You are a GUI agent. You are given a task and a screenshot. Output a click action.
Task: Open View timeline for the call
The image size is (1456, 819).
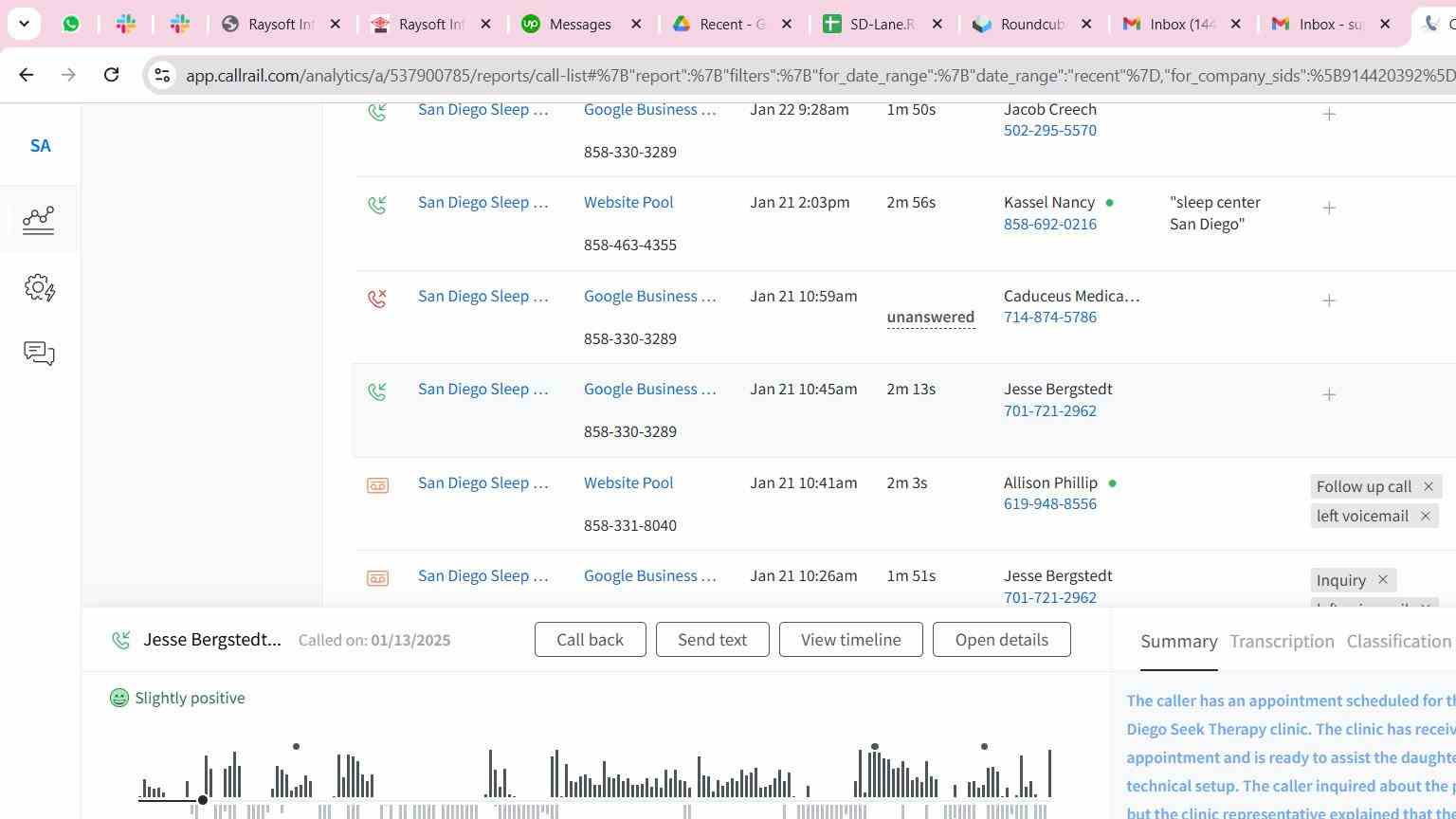click(x=850, y=640)
